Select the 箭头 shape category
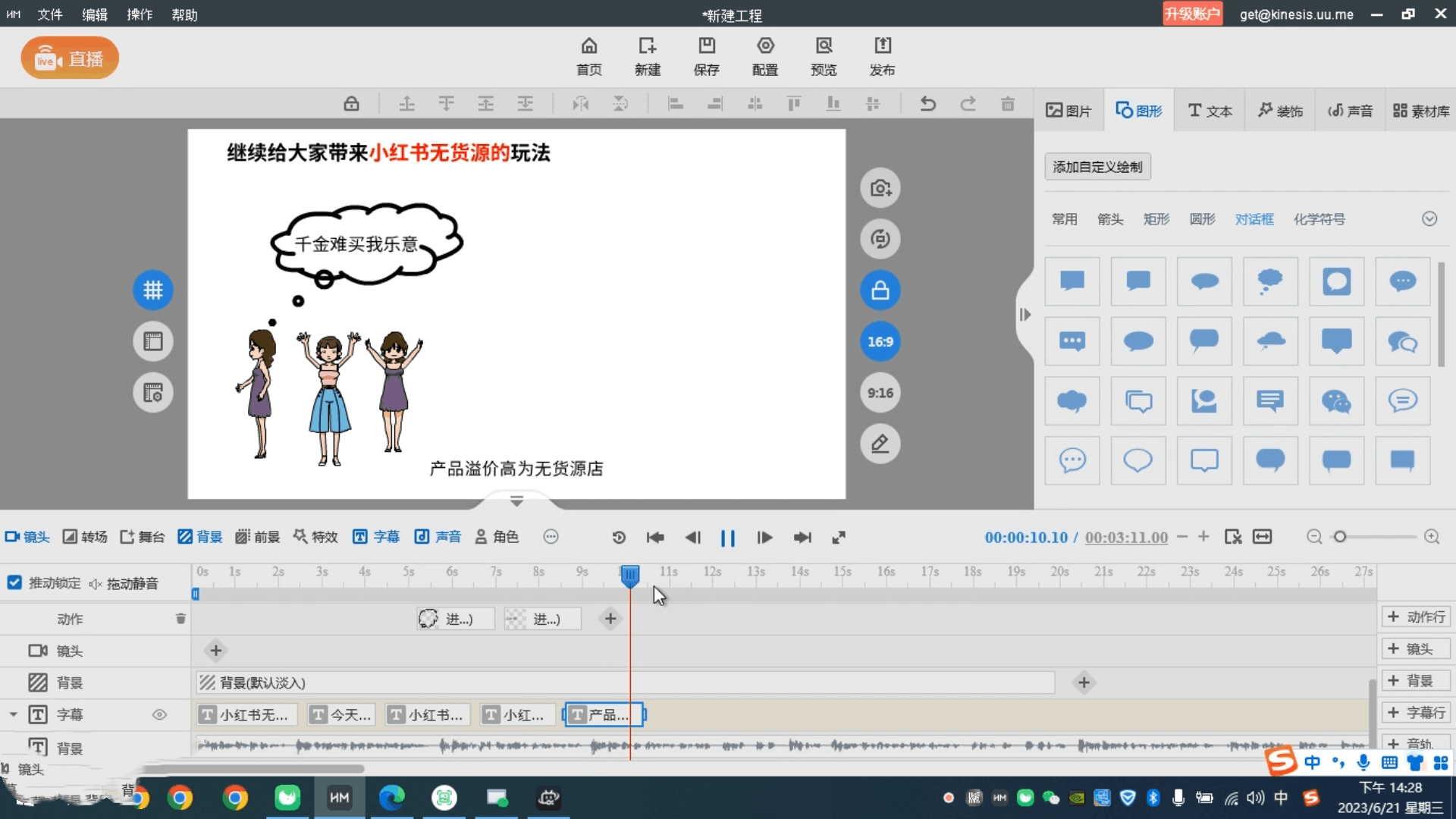The width and height of the screenshot is (1456, 819). (1110, 219)
